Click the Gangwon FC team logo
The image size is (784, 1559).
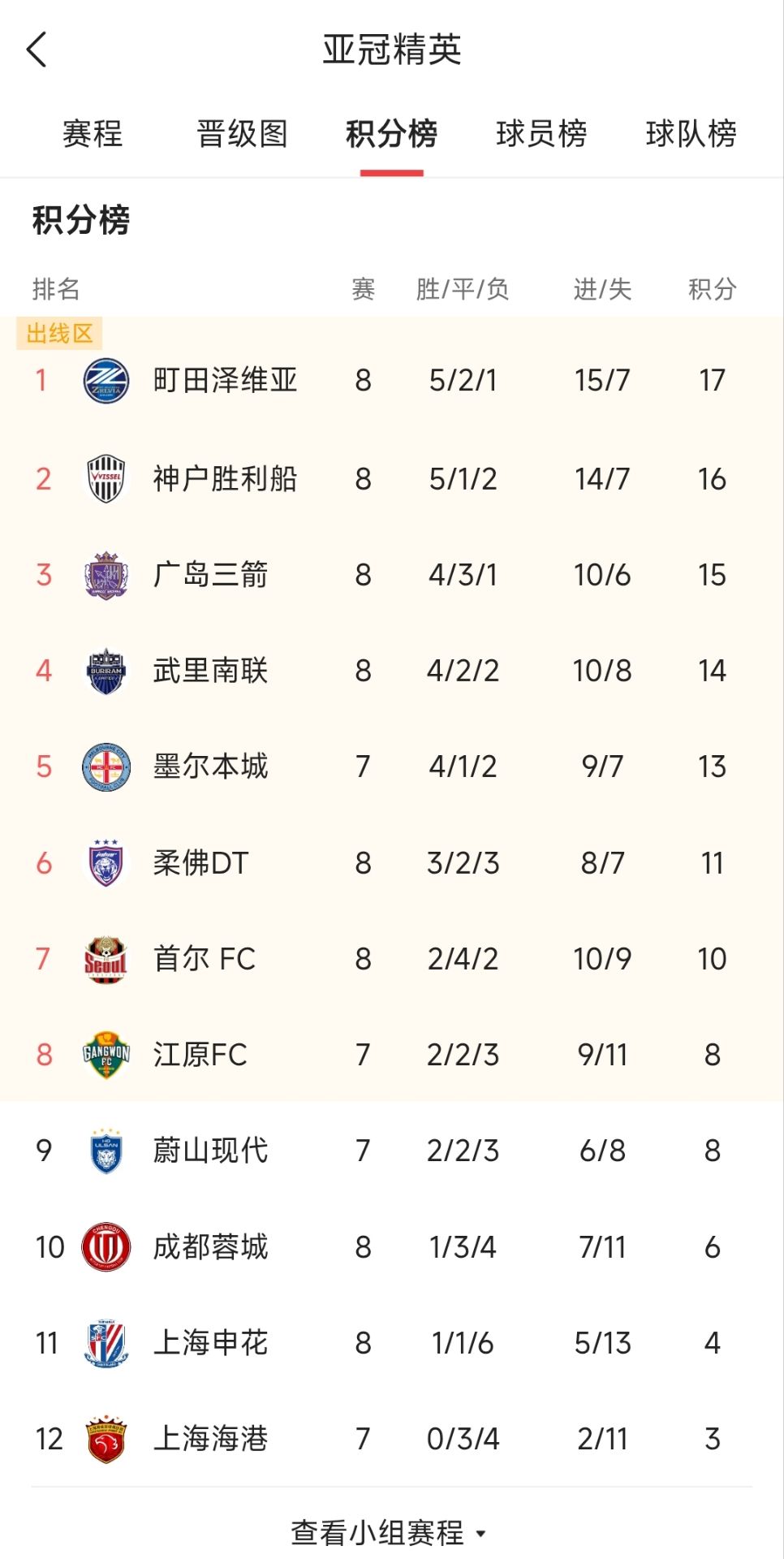pos(106,1055)
